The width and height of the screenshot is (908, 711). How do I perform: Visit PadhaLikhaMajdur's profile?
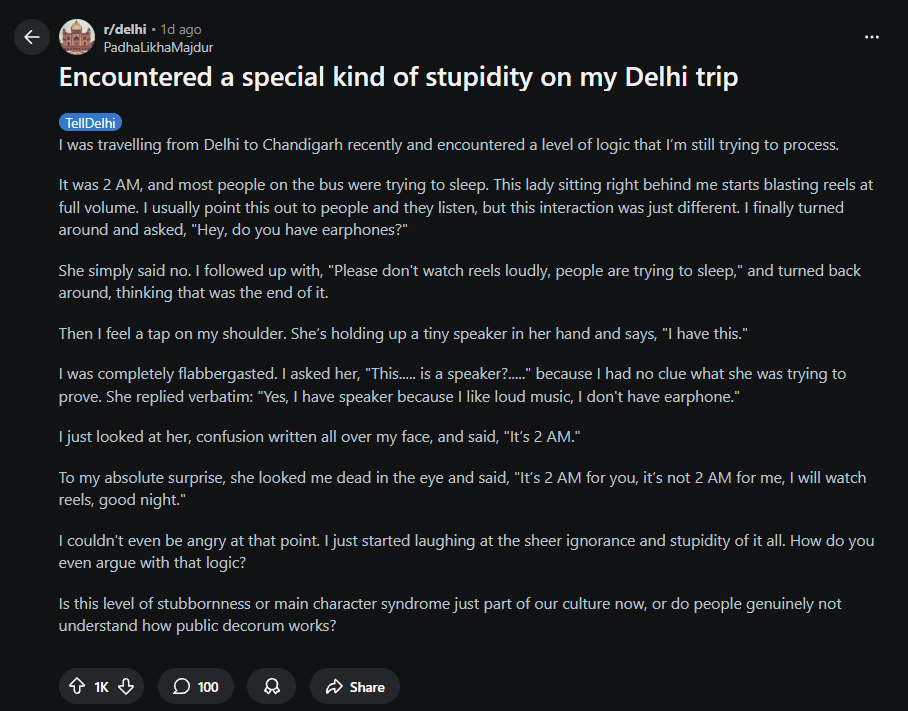click(x=158, y=46)
